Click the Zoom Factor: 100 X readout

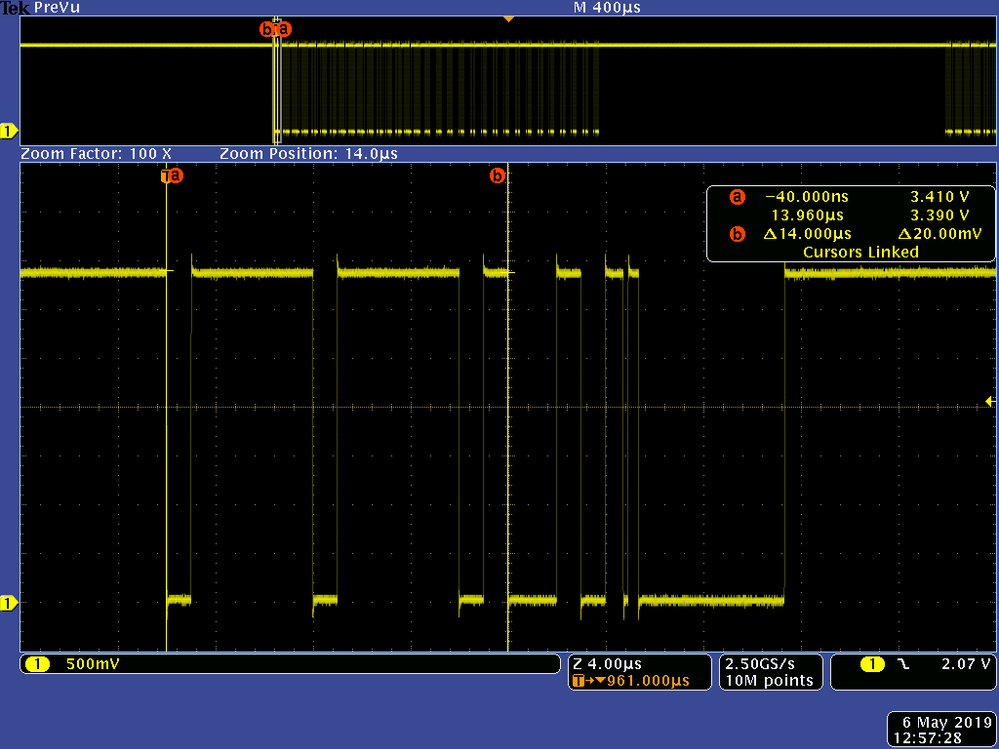96,153
